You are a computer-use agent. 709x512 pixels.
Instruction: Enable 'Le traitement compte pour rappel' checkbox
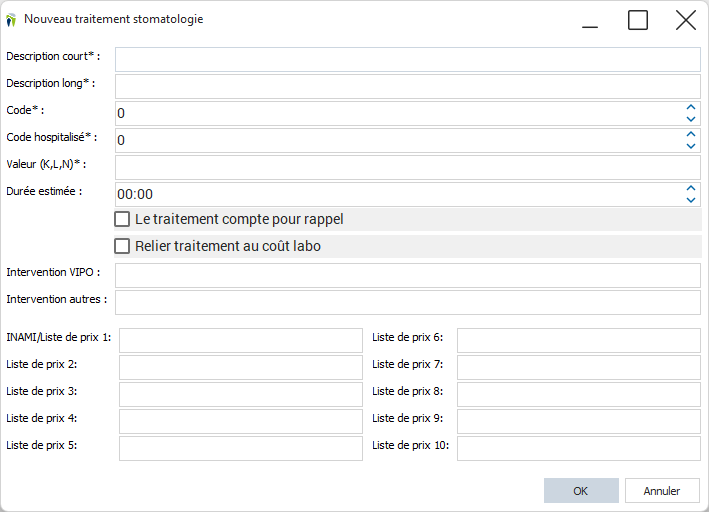[122, 219]
